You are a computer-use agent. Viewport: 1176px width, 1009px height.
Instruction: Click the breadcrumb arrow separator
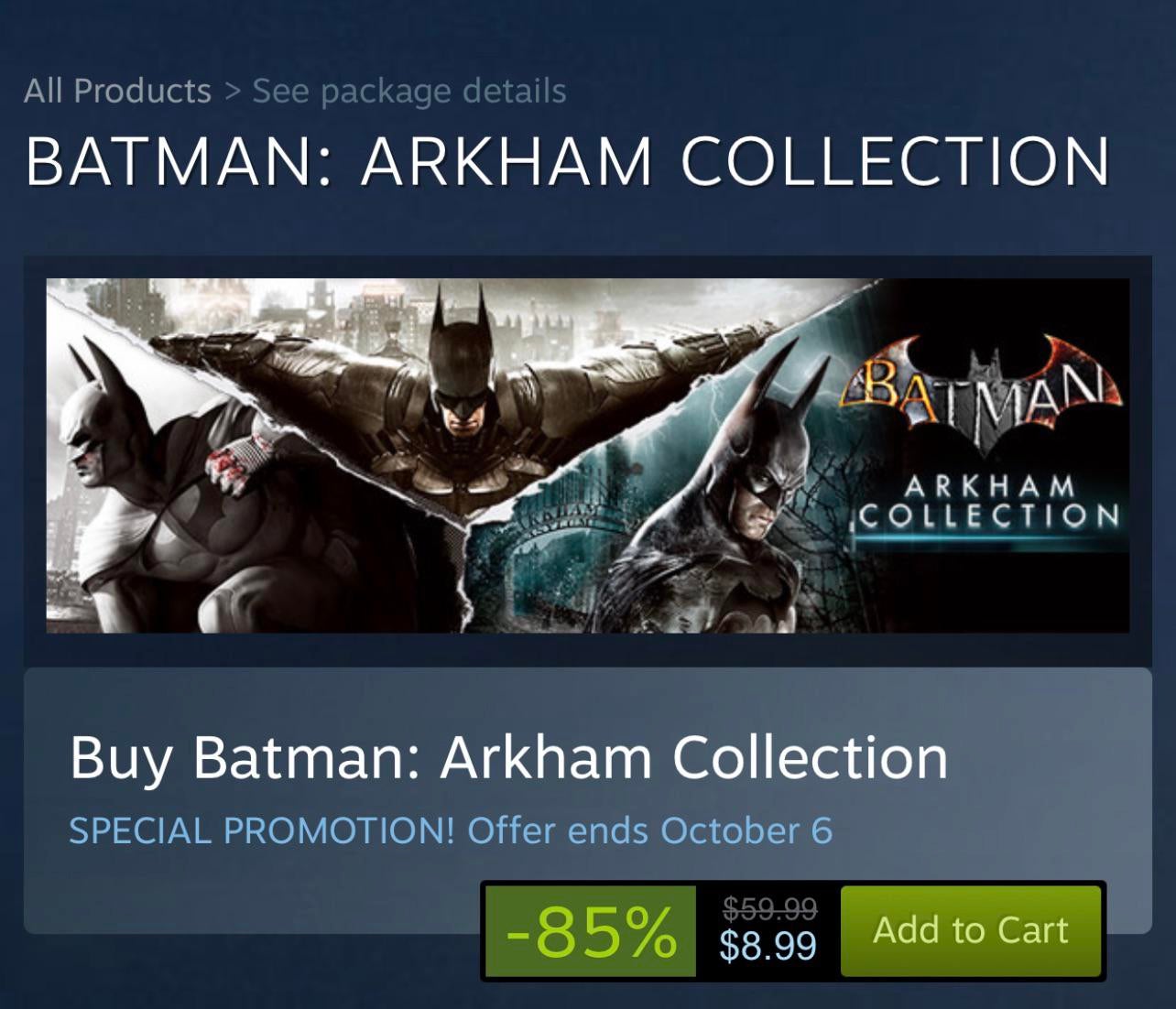pos(232,91)
